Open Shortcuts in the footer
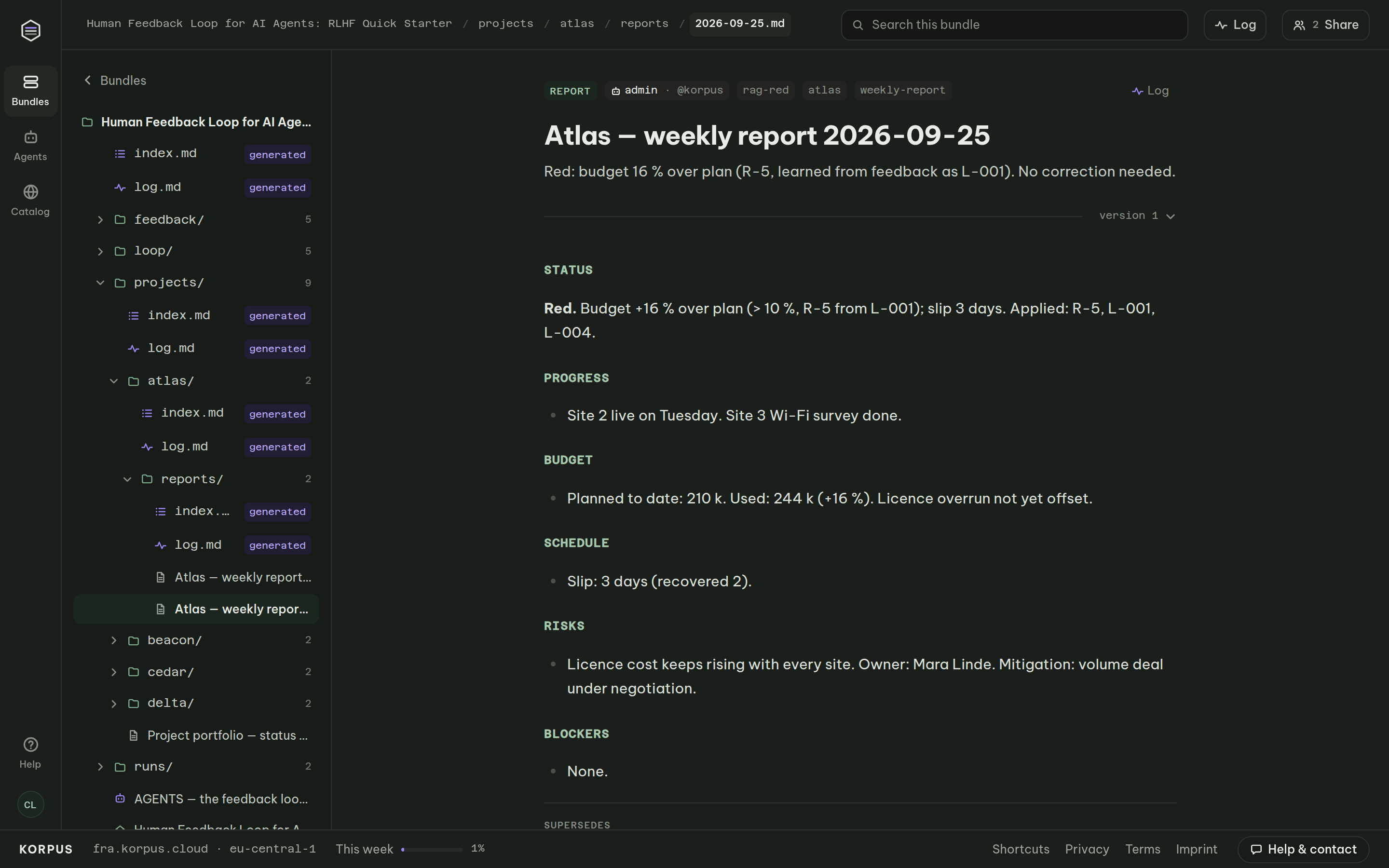Viewport: 1389px width, 868px height. click(x=1021, y=849)
